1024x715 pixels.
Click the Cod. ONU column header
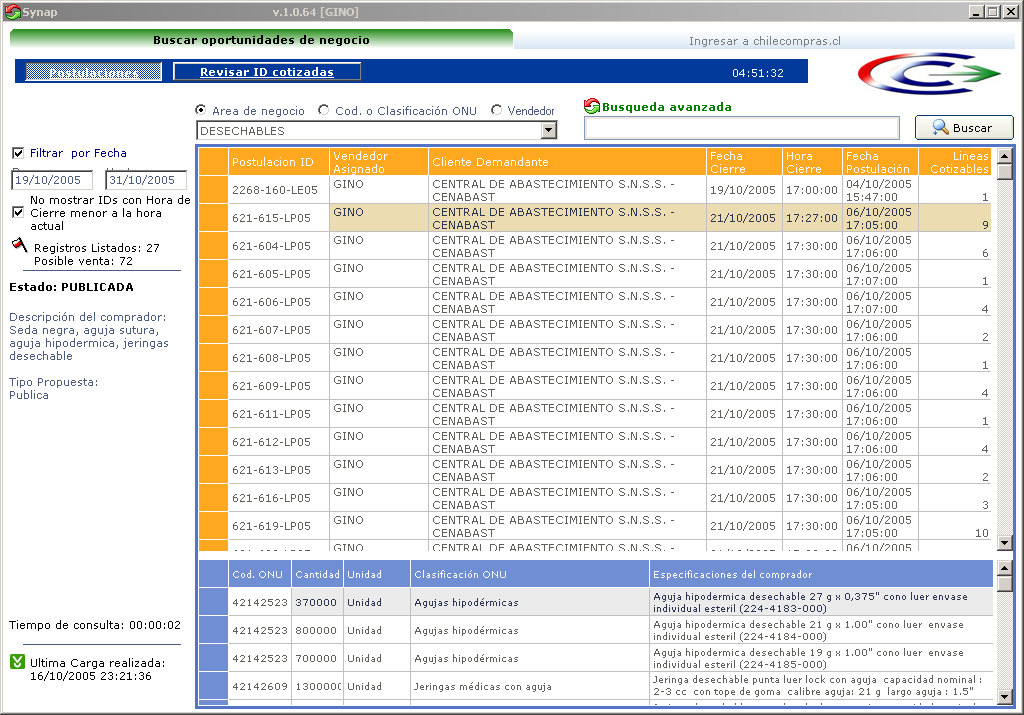click(x=259, y=574)
